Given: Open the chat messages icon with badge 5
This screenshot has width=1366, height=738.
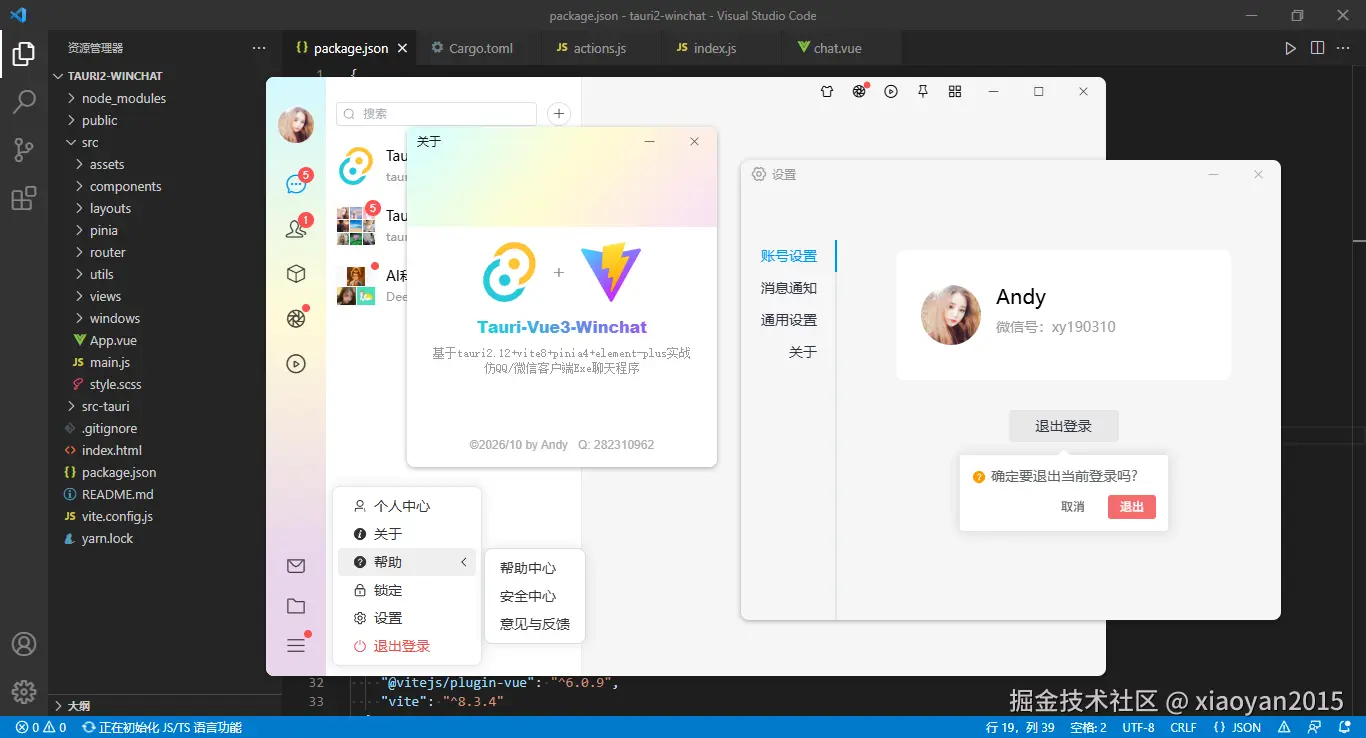Looking at the screenshot, I should 296,183.
